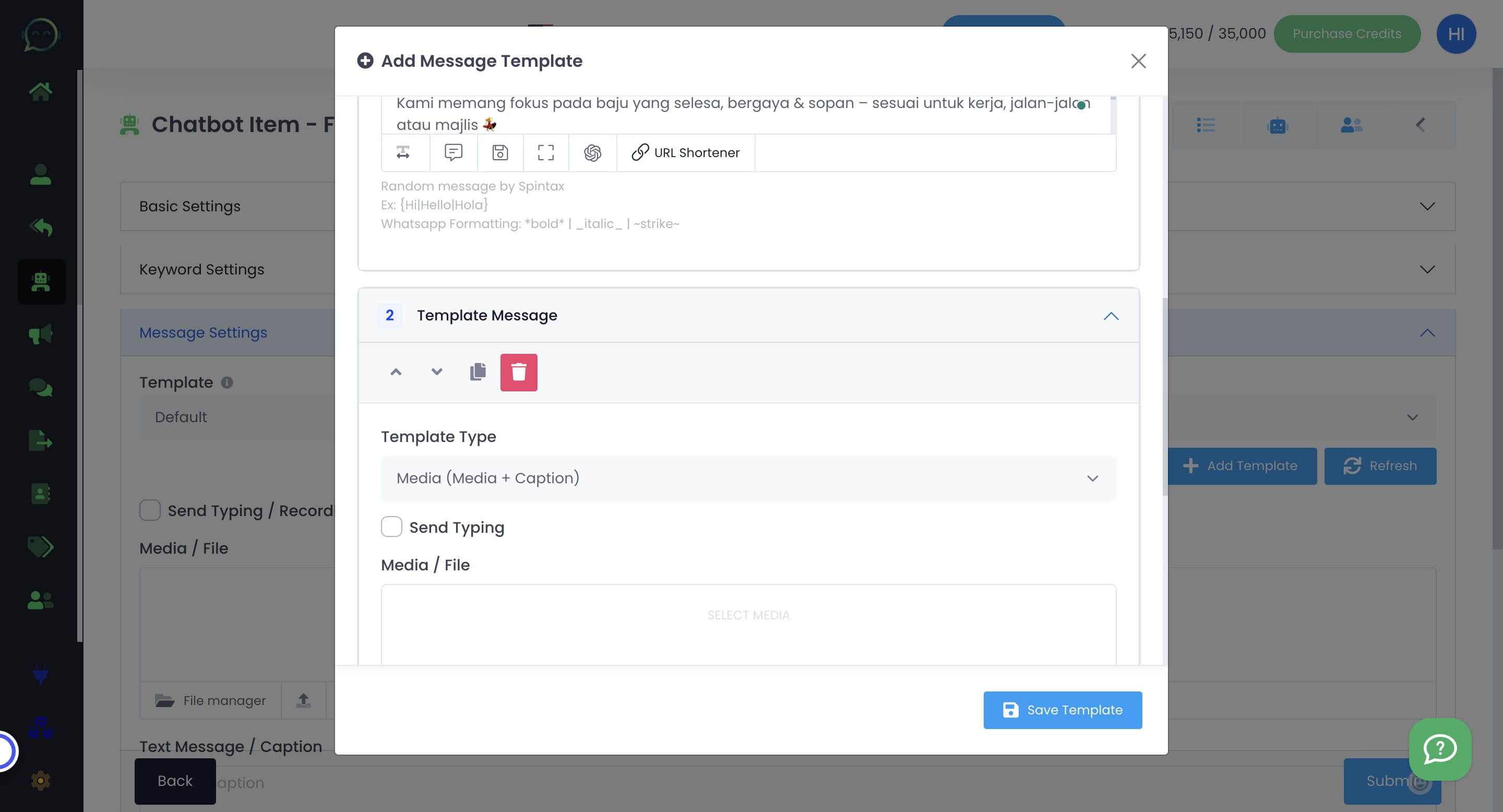Collapse the Template Message 2 section

(x=1111, y=316)
